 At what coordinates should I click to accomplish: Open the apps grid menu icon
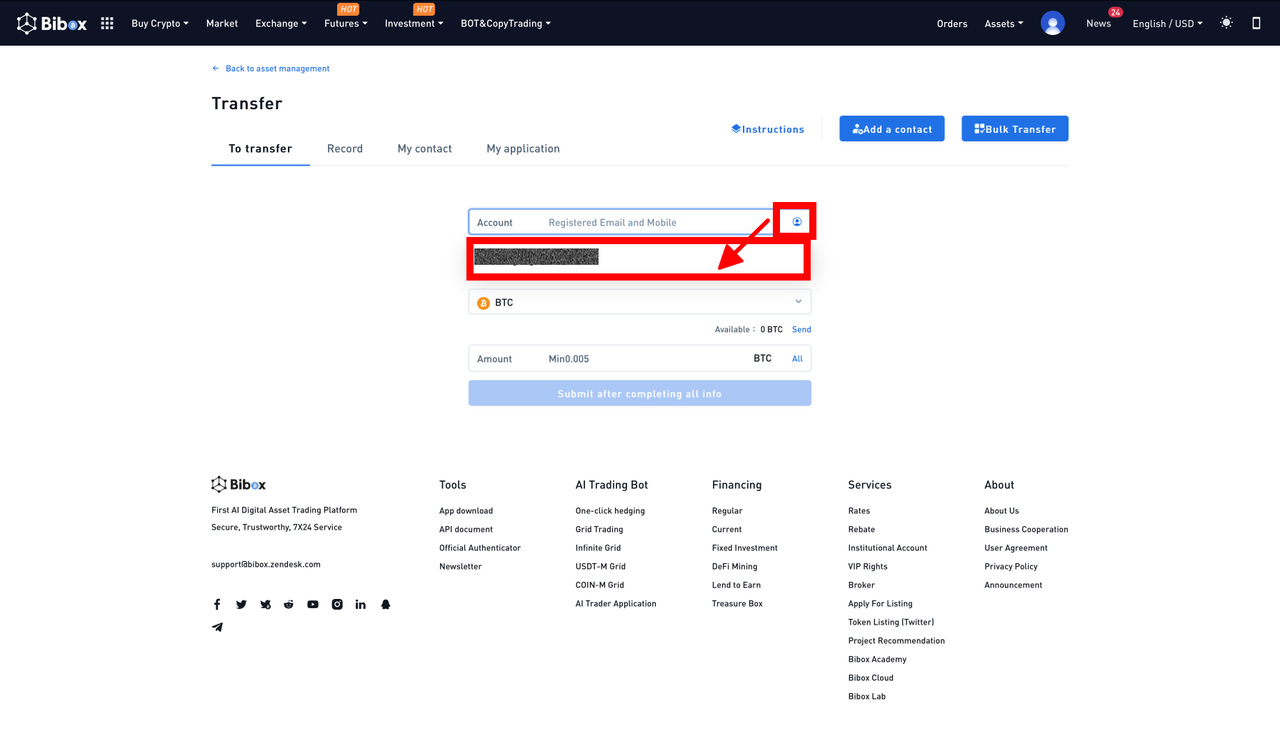click(107, 23)
